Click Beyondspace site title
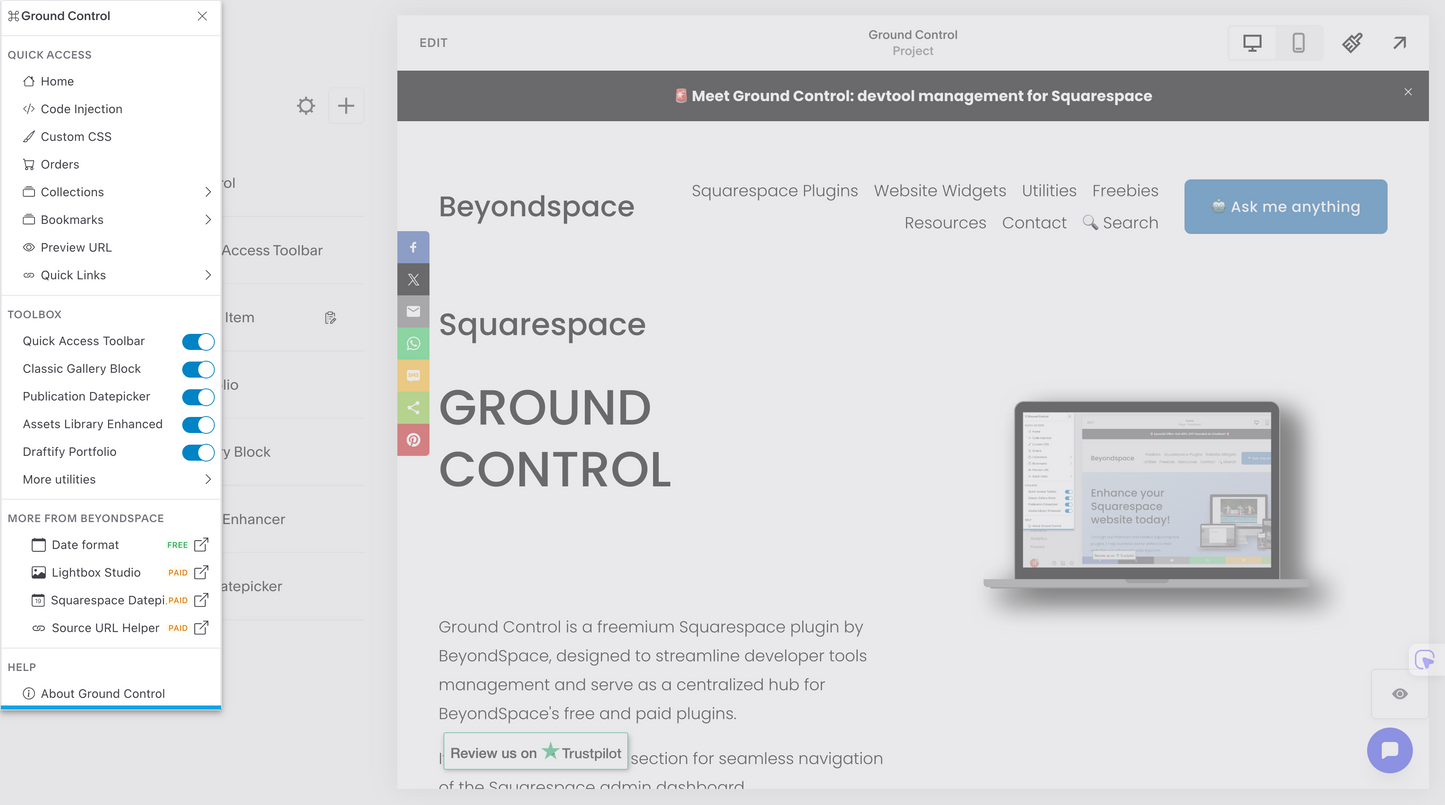Viewport: 1445px width, 805px height. pyautogui.click(x=537, y=207)
